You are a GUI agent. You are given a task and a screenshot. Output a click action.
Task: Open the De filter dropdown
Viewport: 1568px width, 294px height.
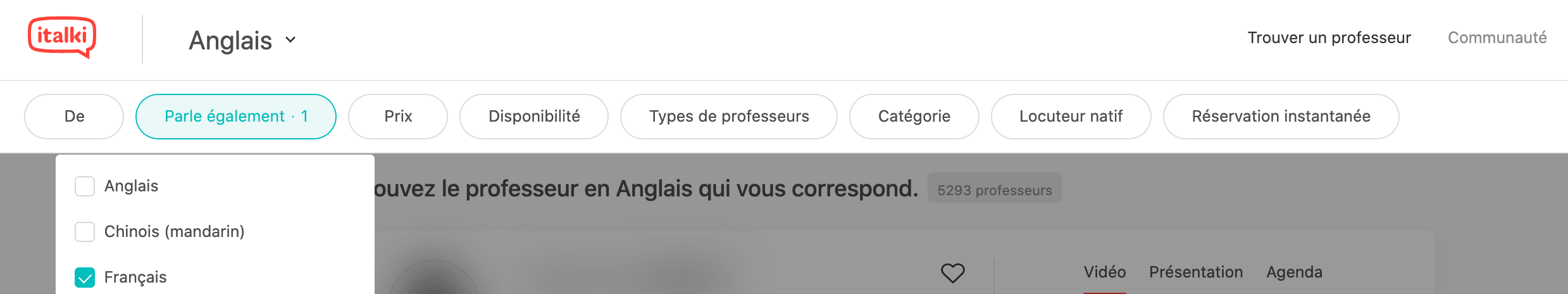click(74, 117)
